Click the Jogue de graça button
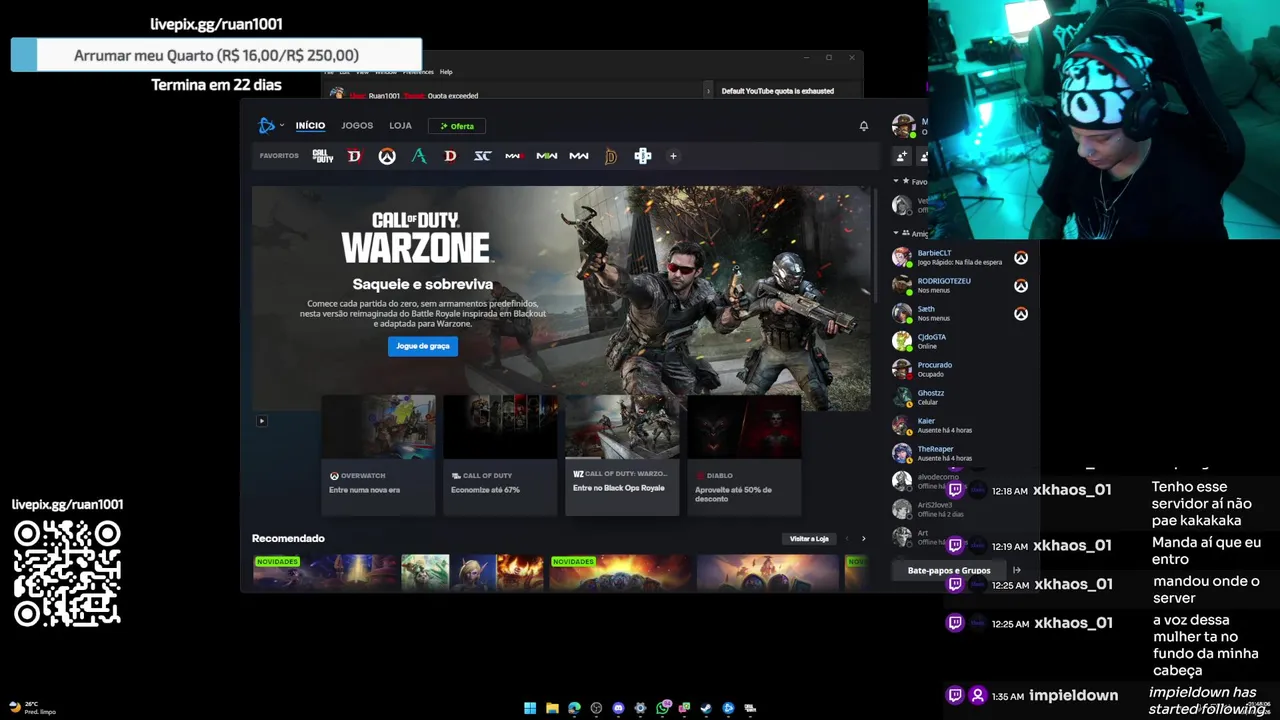Screen dimensions: 1280x720 click(x=423, y=346)
